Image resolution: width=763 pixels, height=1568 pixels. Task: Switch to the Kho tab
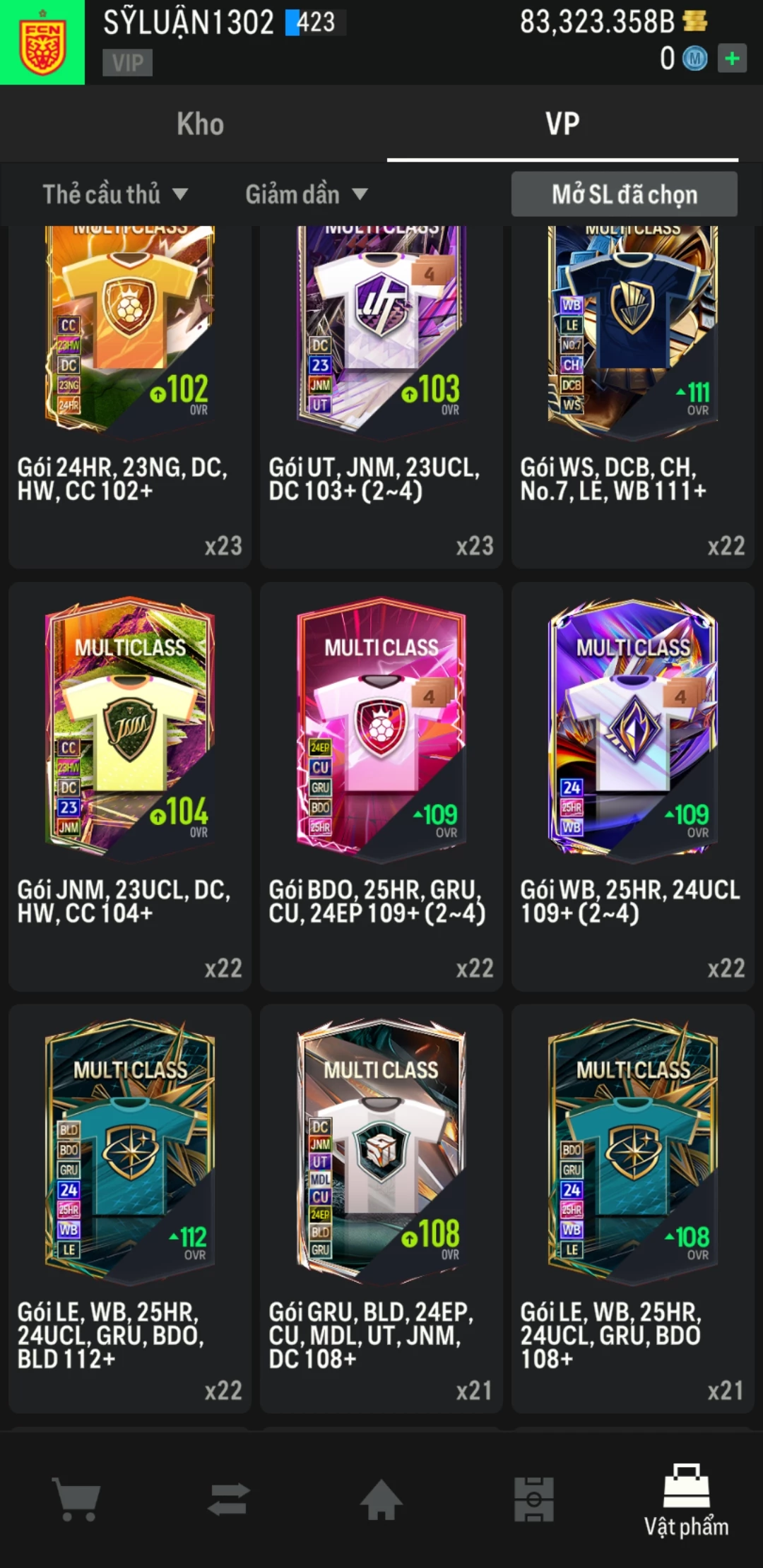pyautogui.click(x=201, y=124)
